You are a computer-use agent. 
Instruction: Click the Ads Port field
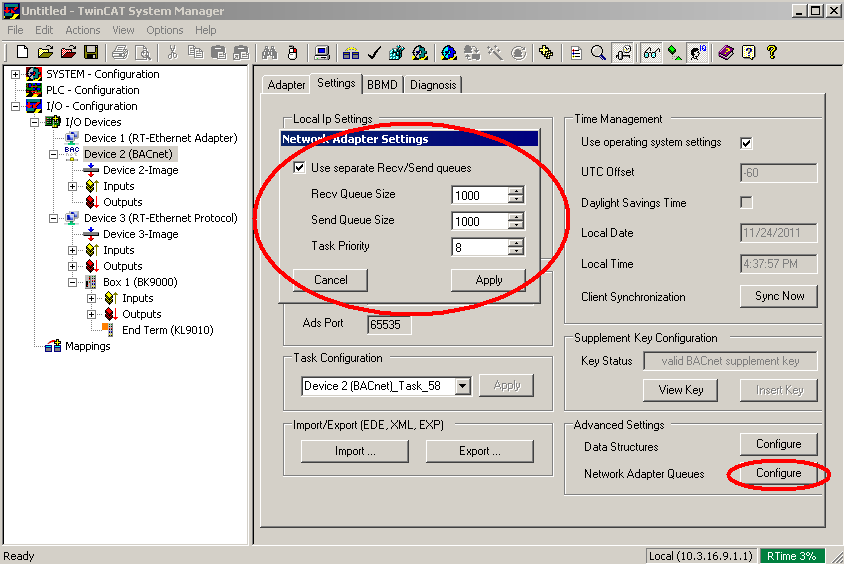(389, 325)
